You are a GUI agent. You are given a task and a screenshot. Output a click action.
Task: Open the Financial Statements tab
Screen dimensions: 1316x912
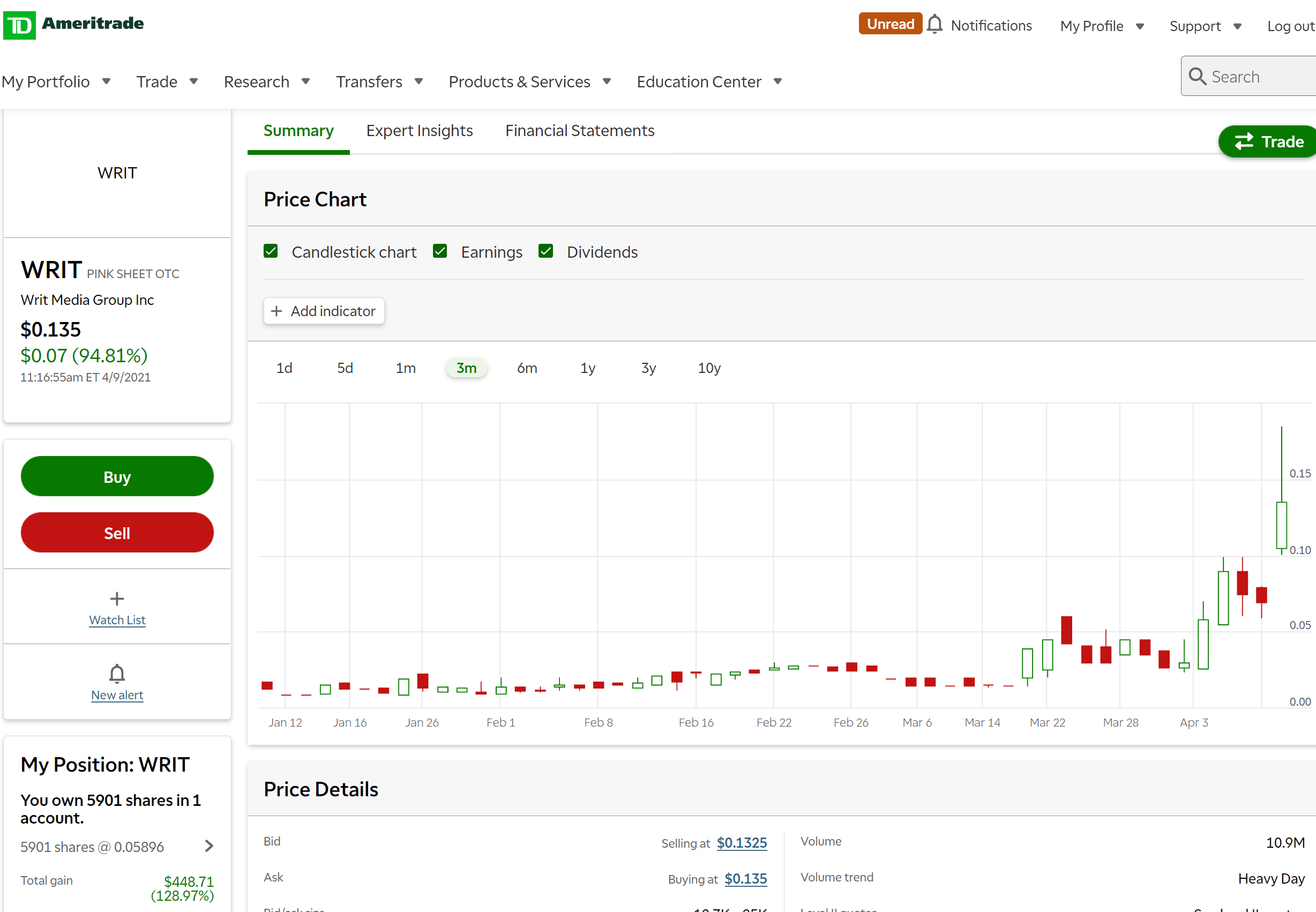[x=579, y=131]
